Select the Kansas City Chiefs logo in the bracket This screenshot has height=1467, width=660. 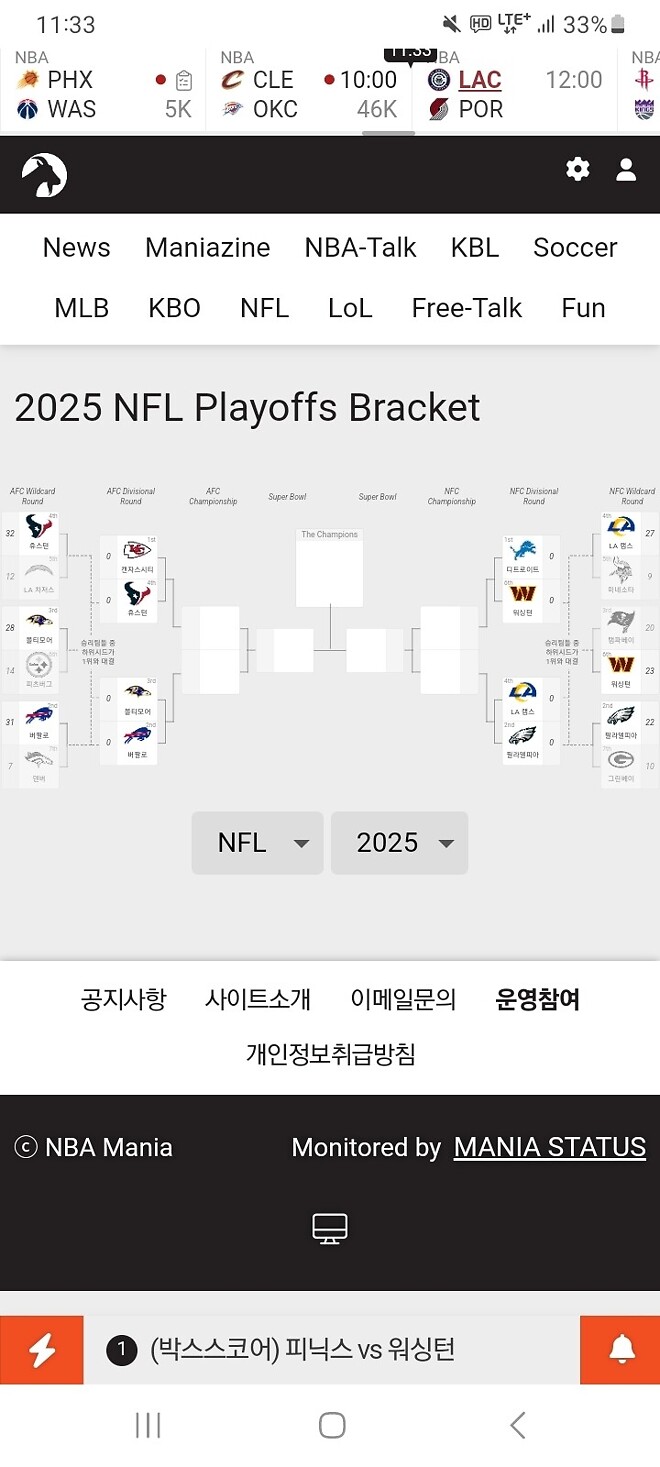[x=135, y=549]
